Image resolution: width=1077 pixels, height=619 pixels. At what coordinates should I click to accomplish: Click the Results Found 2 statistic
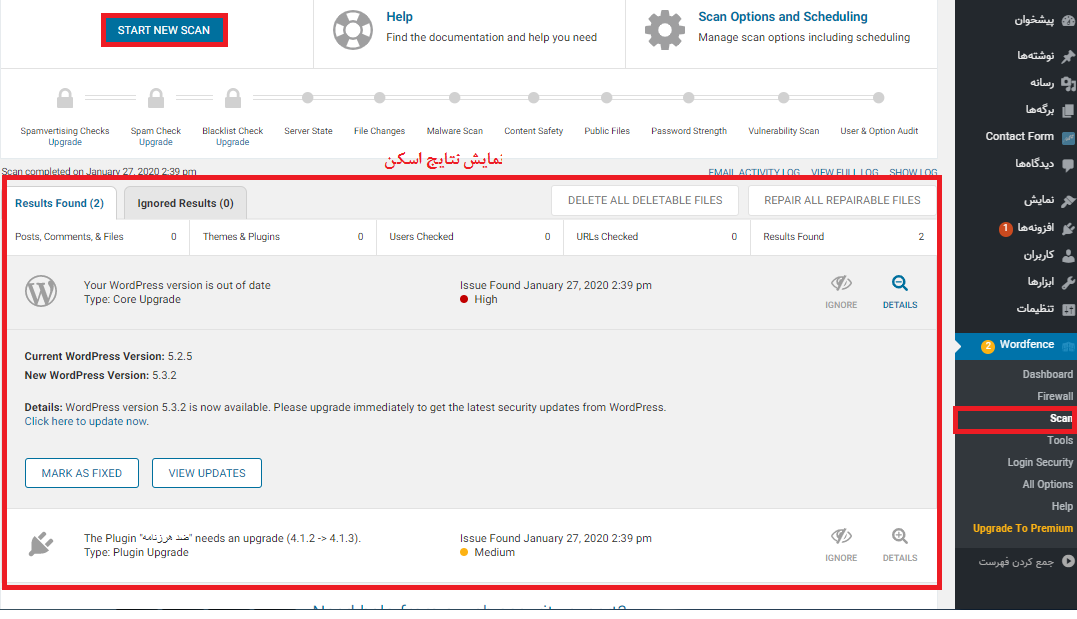843,237
